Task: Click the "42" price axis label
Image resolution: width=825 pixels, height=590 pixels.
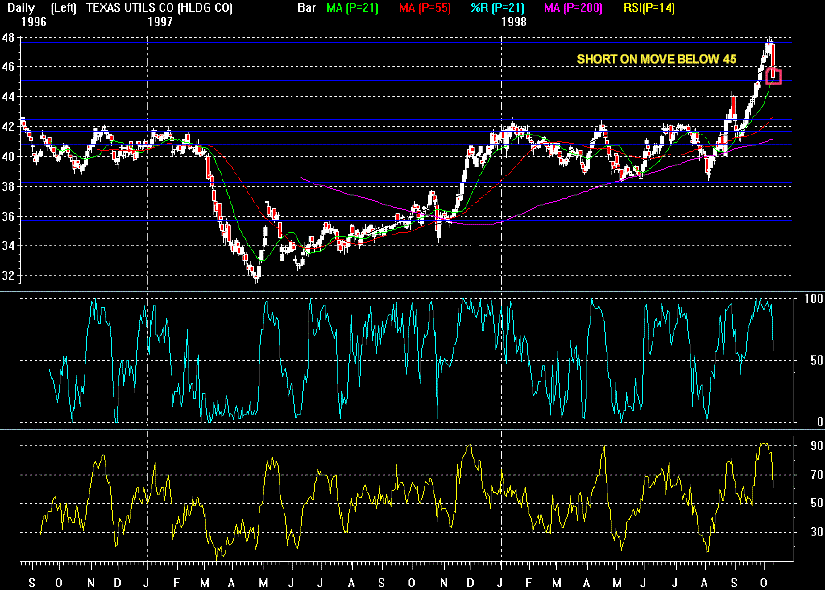Action: (8, 127)
